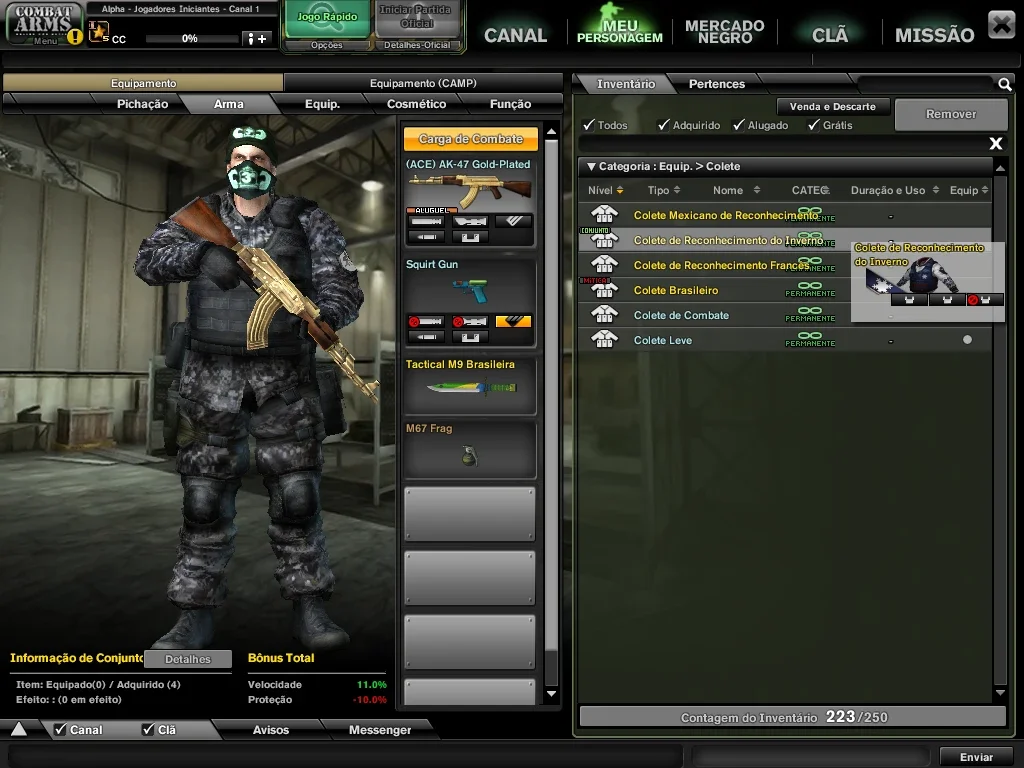
Task: Click the chat message input field
Action: click(x=345, y=757)
